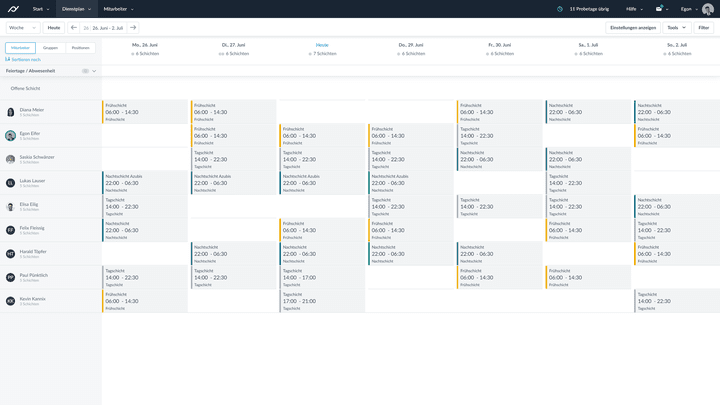The image size is (720, 405).
Task: Click 'Einstellungen anzeigen' button
Action: pos(633,28)
